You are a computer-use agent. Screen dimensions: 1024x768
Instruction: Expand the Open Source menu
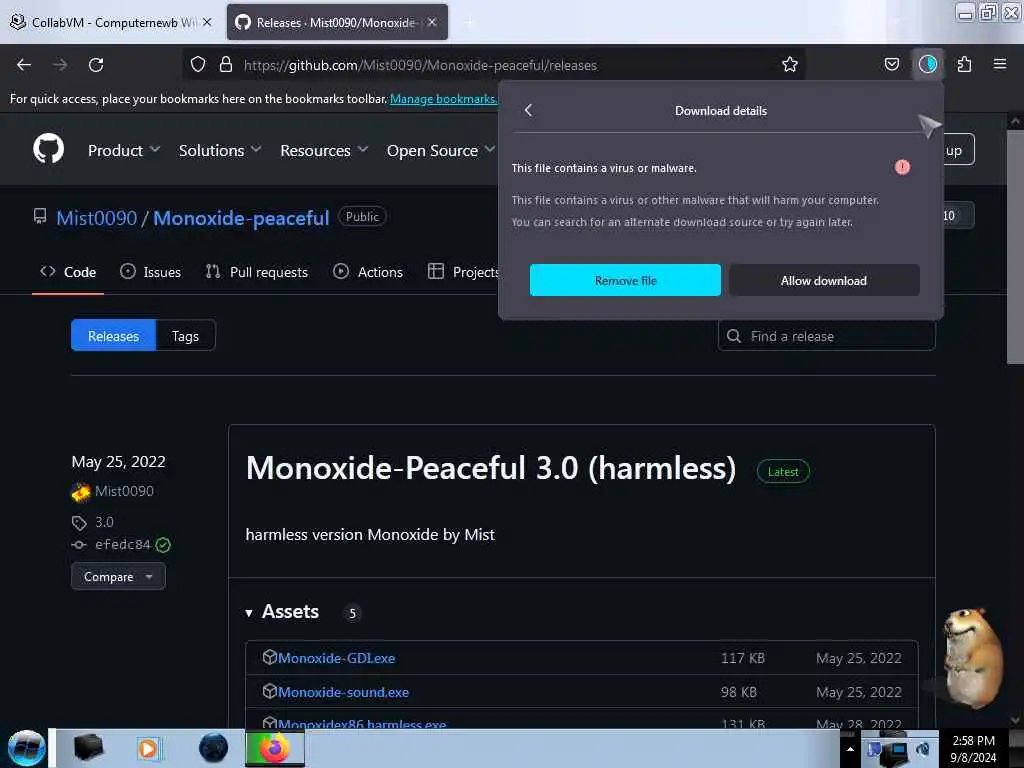click(x=441, y=150)
